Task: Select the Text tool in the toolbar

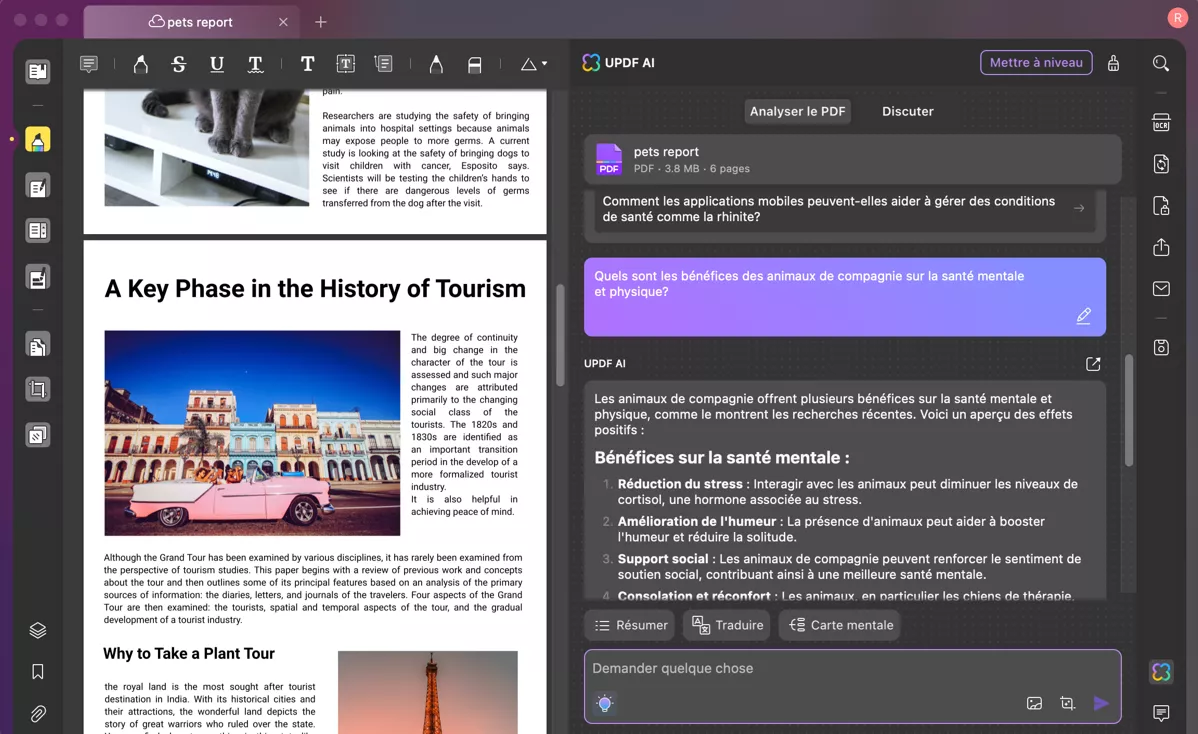Action: click(307, 63)
